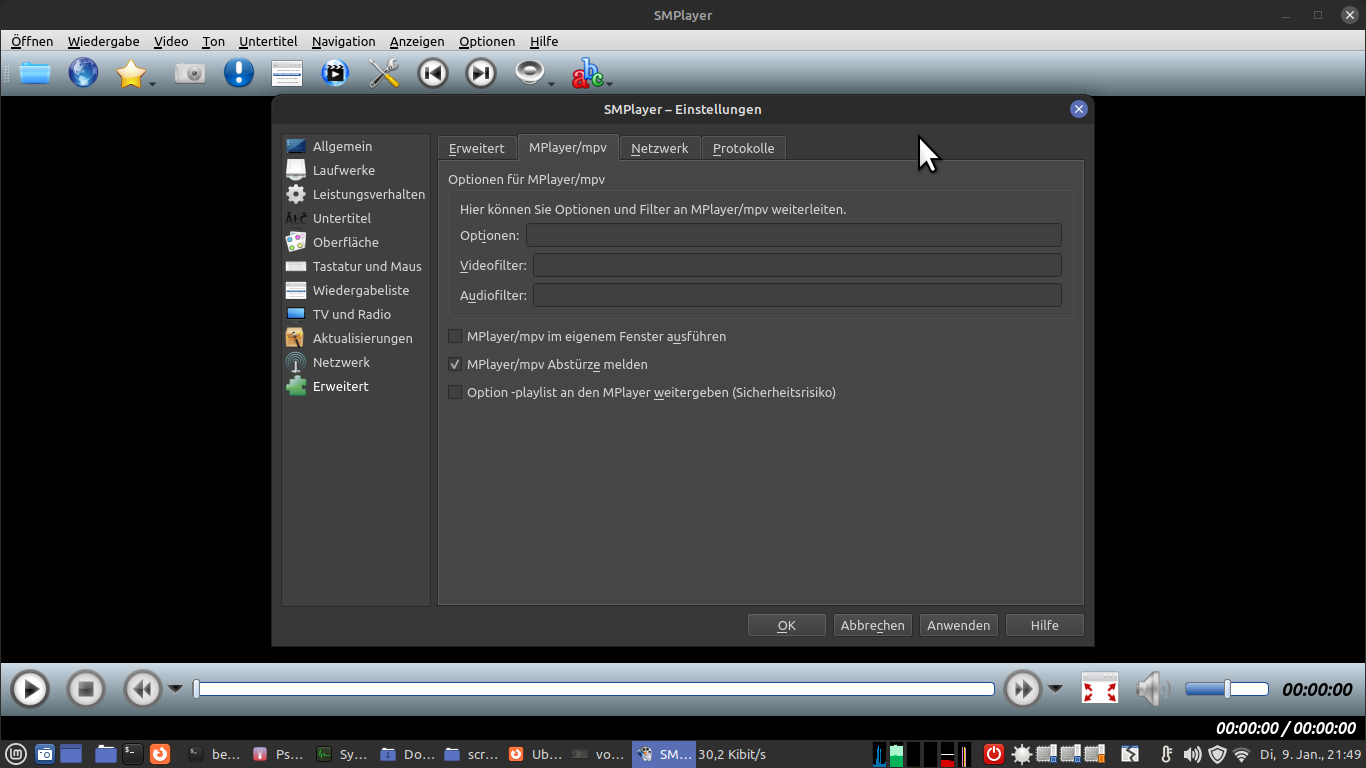Click the playback seek bar
The width and height of the screenshot is (1366, 768).
click(x=594, y=689)
